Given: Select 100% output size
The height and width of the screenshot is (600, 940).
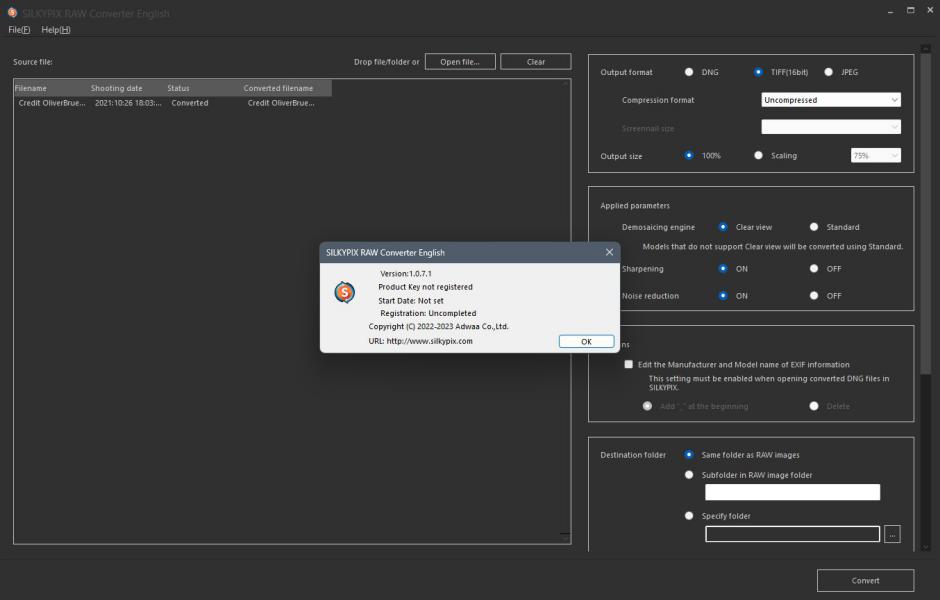Looking at the screenshot, I should pyautogui.click(x=689, y=155).
